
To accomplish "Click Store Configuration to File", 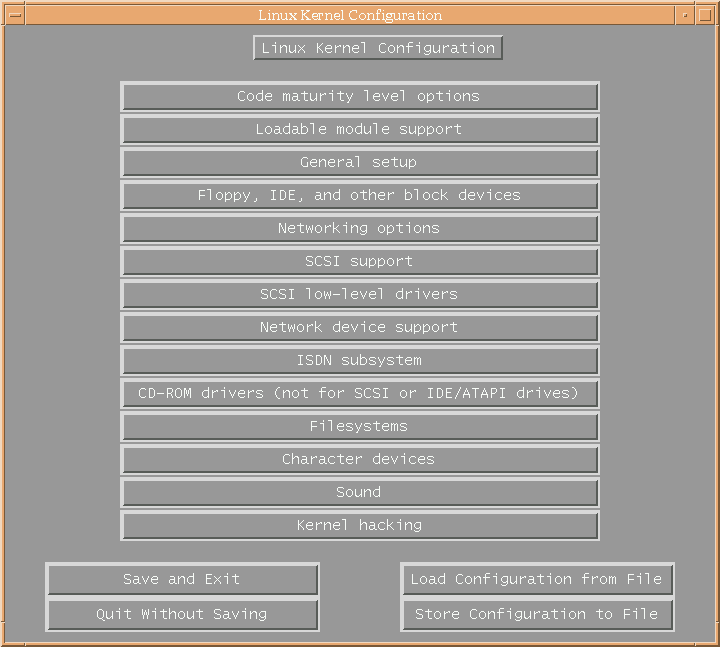I will 537,615.
